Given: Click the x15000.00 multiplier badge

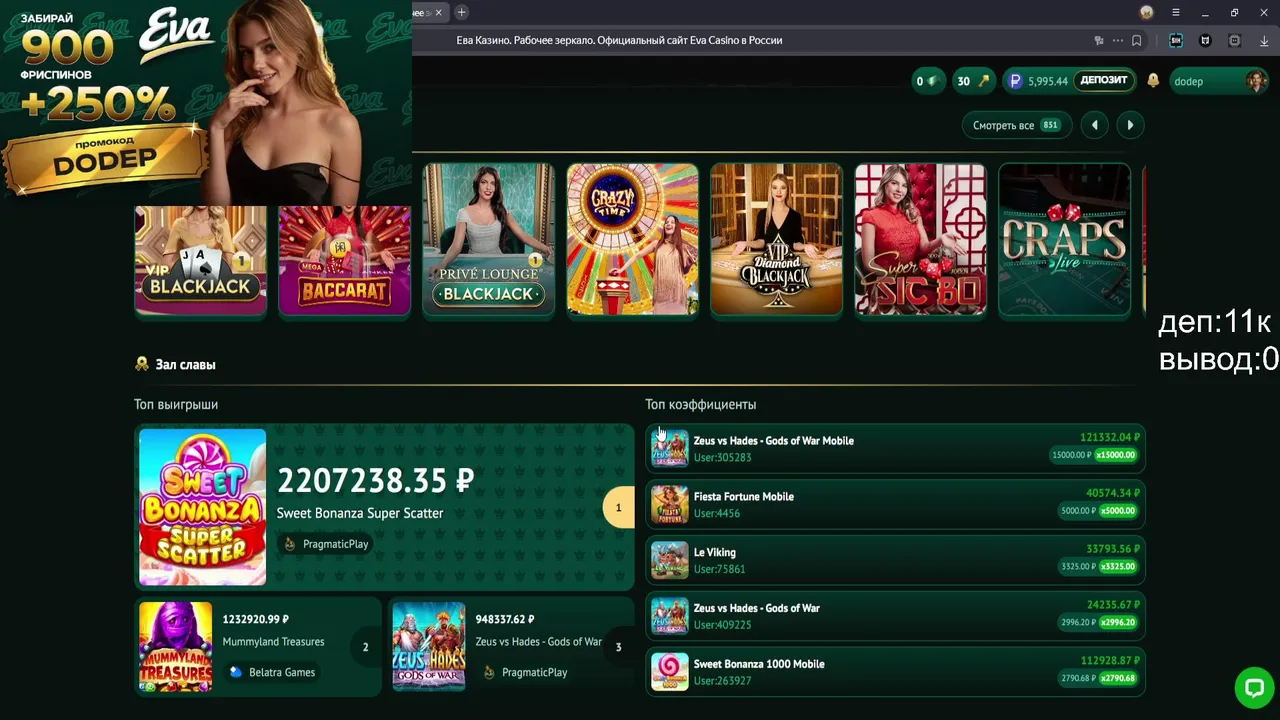Looking at the screenshot, I should pos(1116,455).
